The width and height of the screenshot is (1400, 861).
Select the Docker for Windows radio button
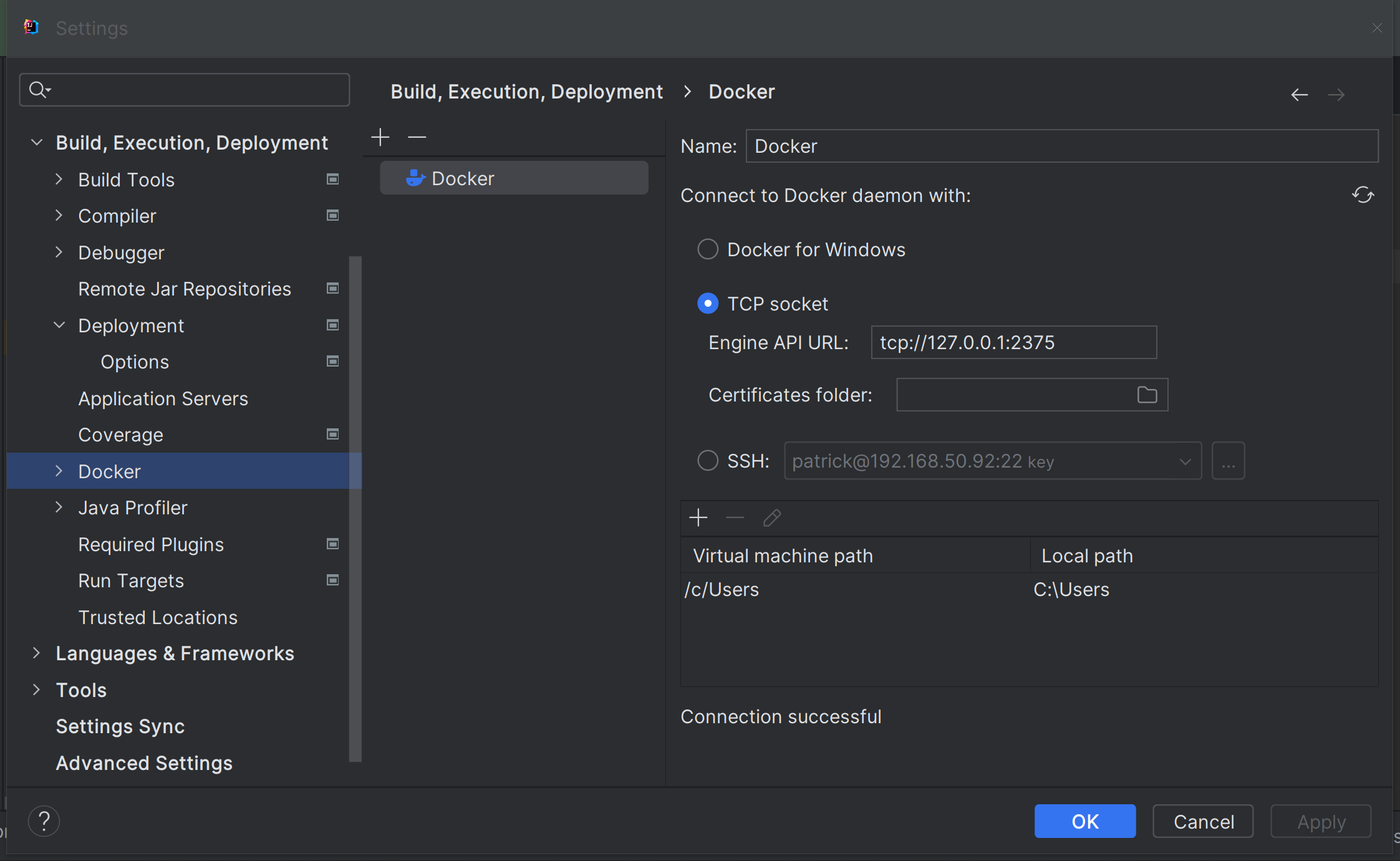[x=708, y=249]
